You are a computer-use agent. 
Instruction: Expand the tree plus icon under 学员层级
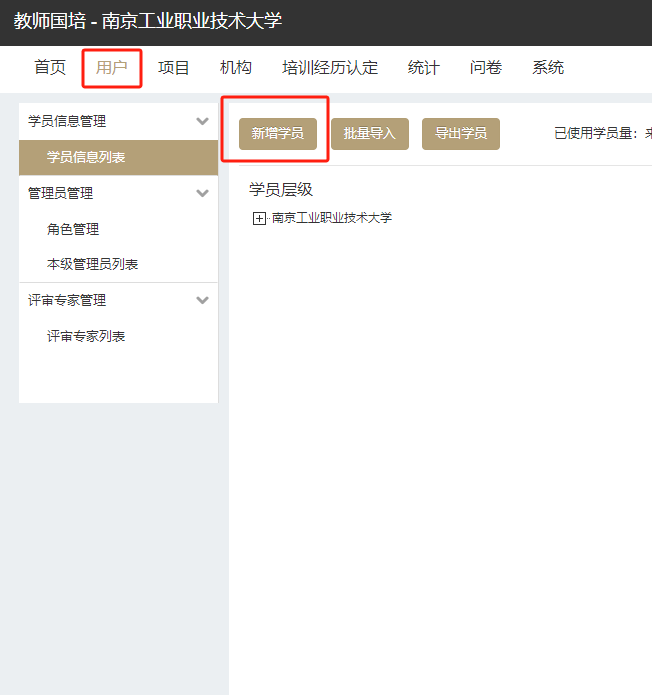pyautogui.click(x=260, y=218)
